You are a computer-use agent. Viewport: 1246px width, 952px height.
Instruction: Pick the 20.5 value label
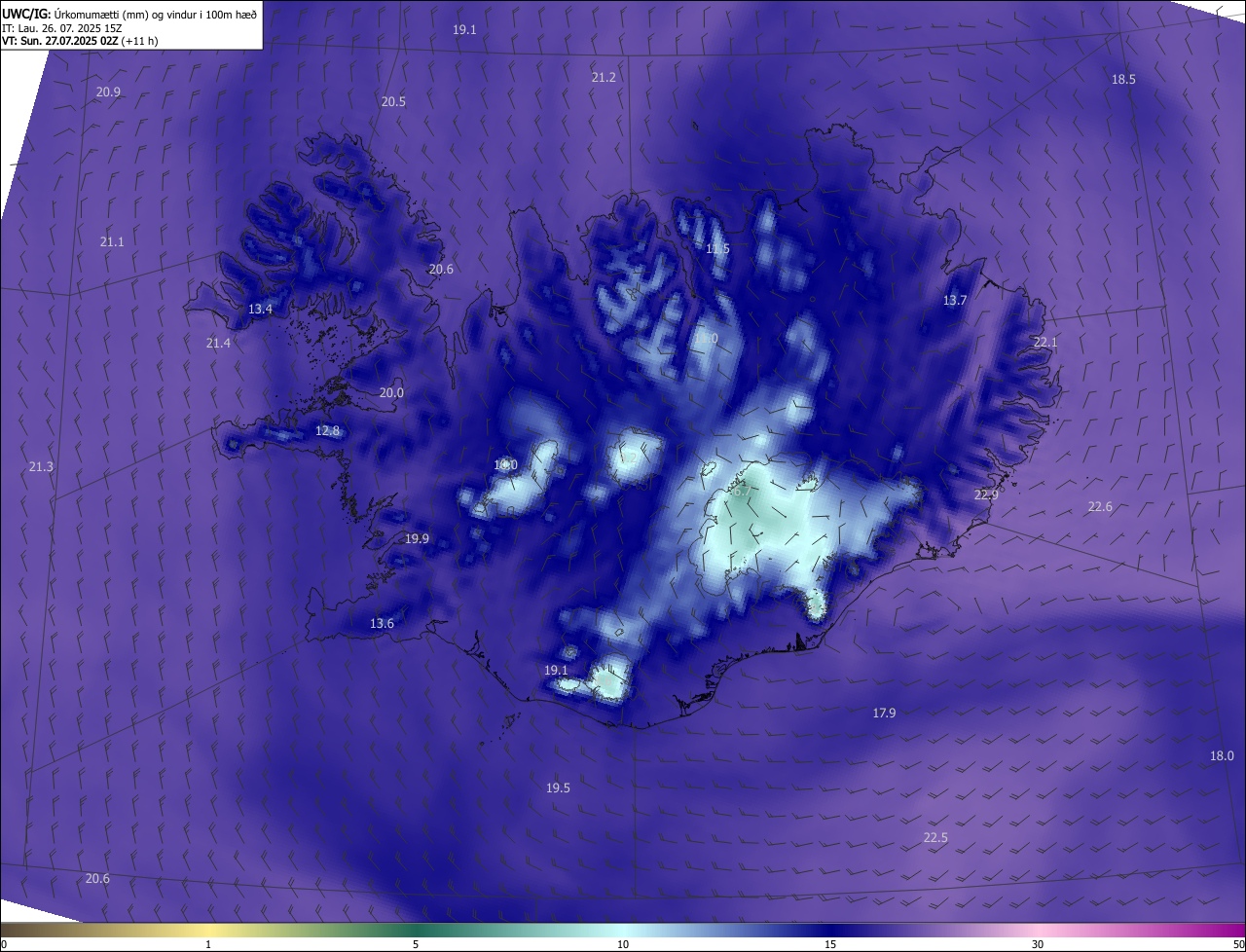pos(393,101)
